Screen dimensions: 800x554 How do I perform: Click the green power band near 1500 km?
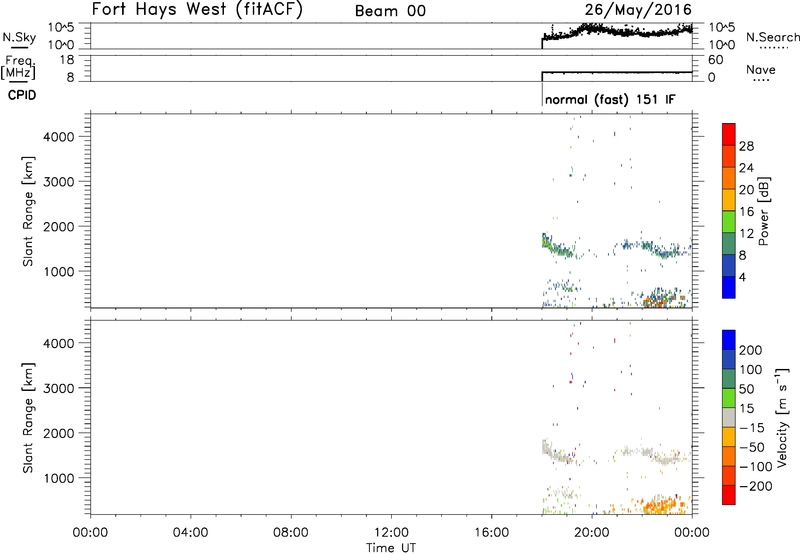[x=558, y=246]
